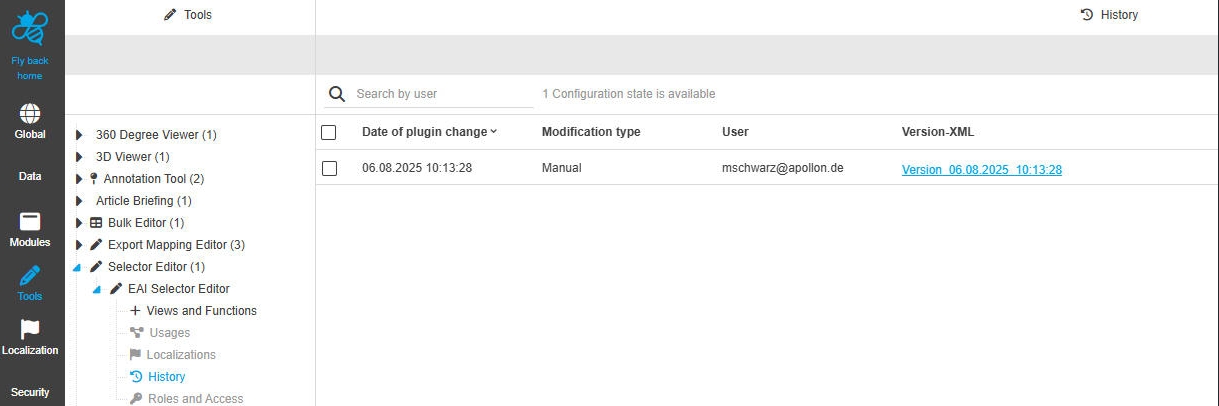Select the Bulk Editor tree item
The width and height of the screenshot is (1219, 406).
[x=145, y=223]
